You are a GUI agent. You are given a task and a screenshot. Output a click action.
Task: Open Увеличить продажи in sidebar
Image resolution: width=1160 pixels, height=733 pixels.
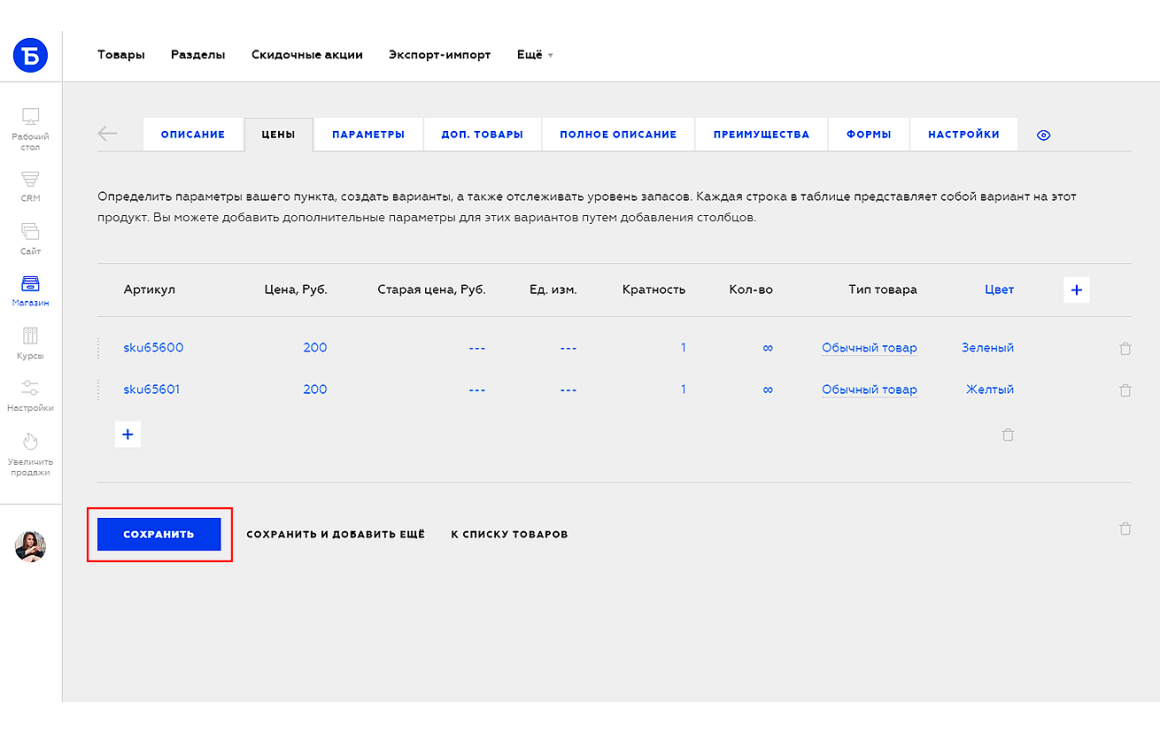point(30,455)
